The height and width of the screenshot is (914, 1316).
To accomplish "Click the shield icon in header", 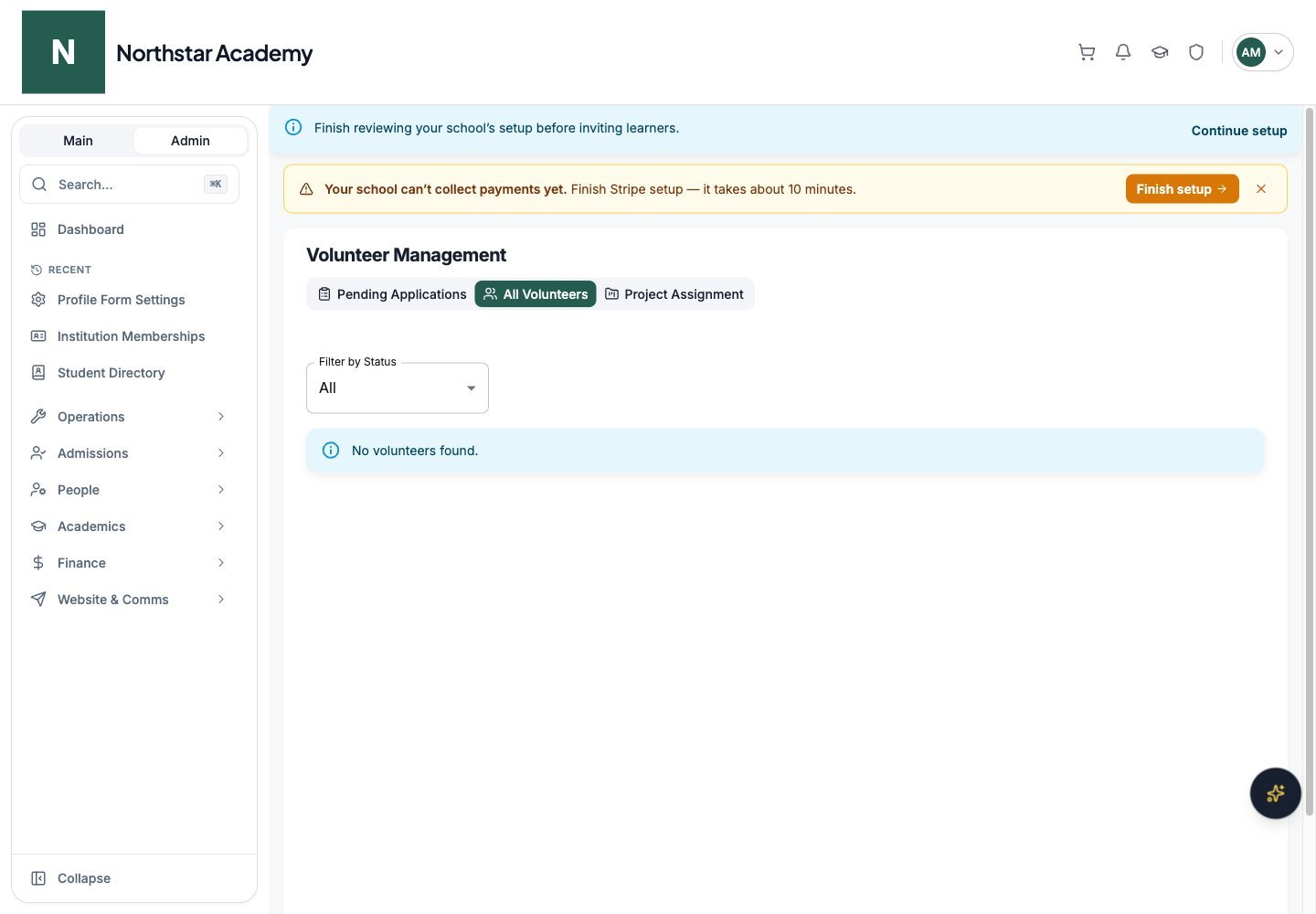I will (x=1196, y=52).
